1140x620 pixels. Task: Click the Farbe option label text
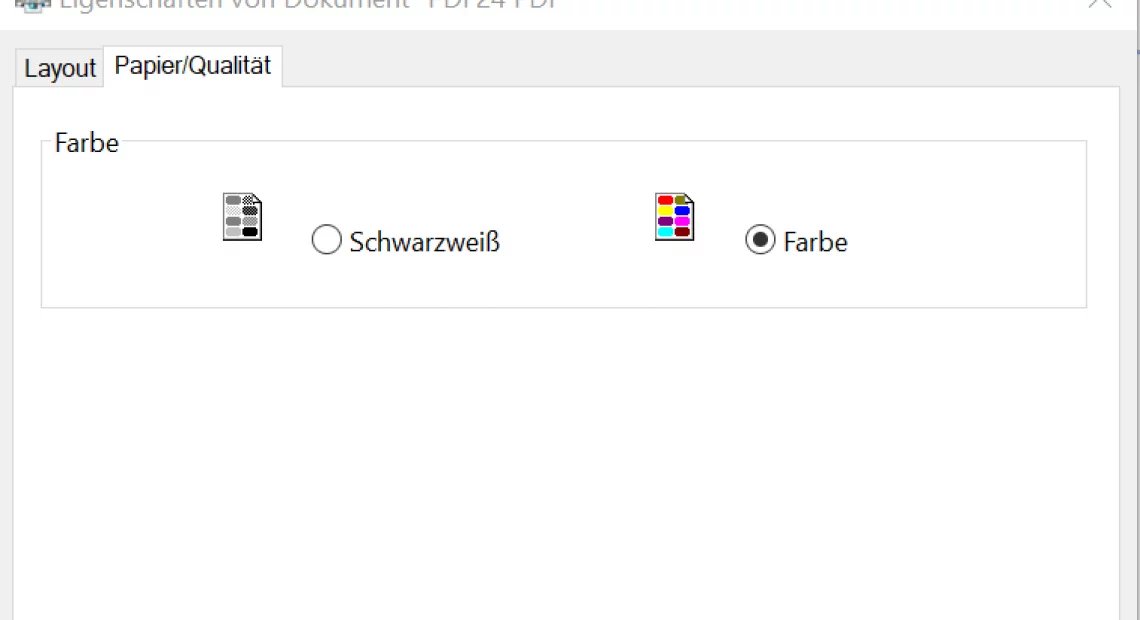(x=817, y=240)
